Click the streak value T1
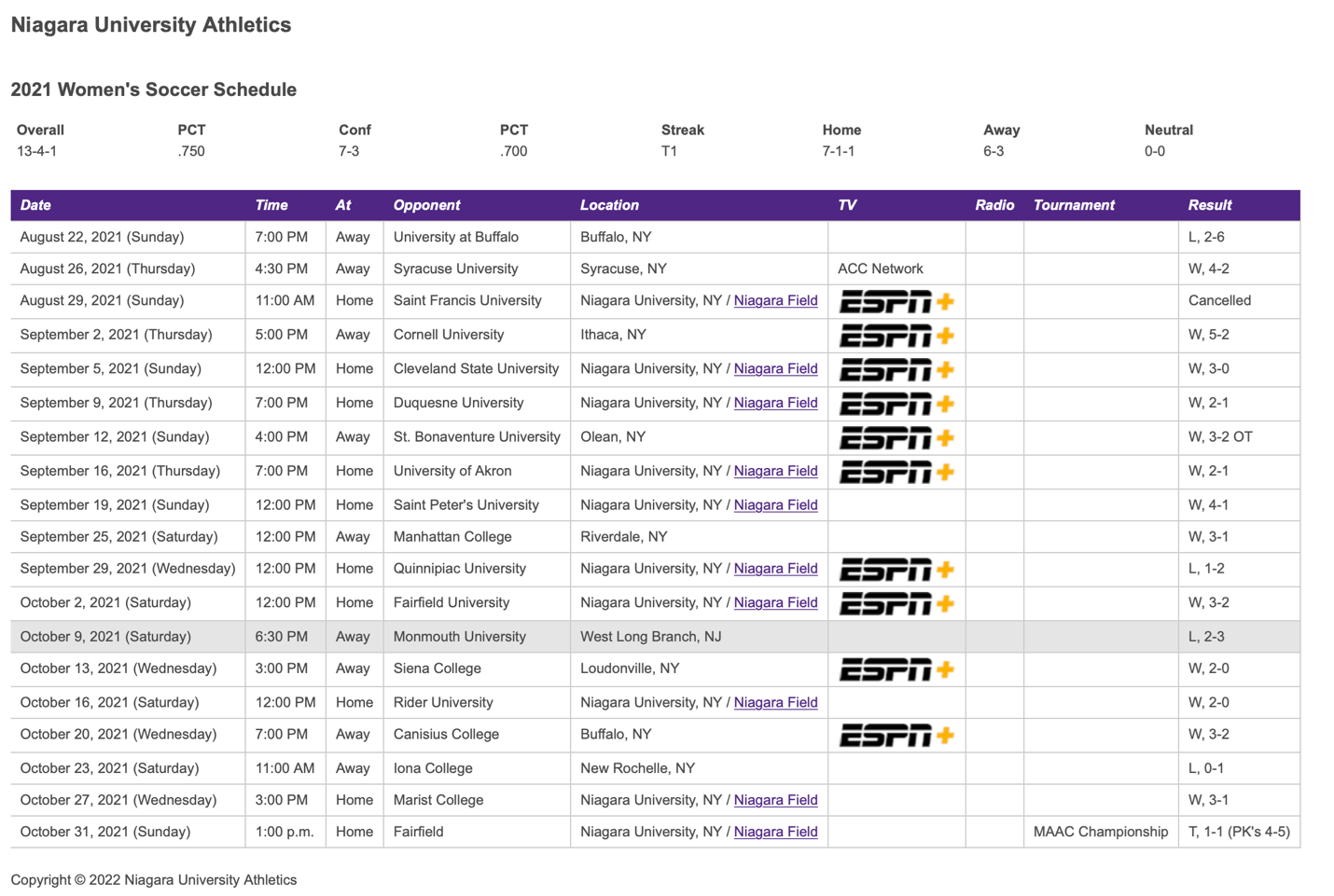Viewport: 1334px width, 896px height. pos(669,151)
